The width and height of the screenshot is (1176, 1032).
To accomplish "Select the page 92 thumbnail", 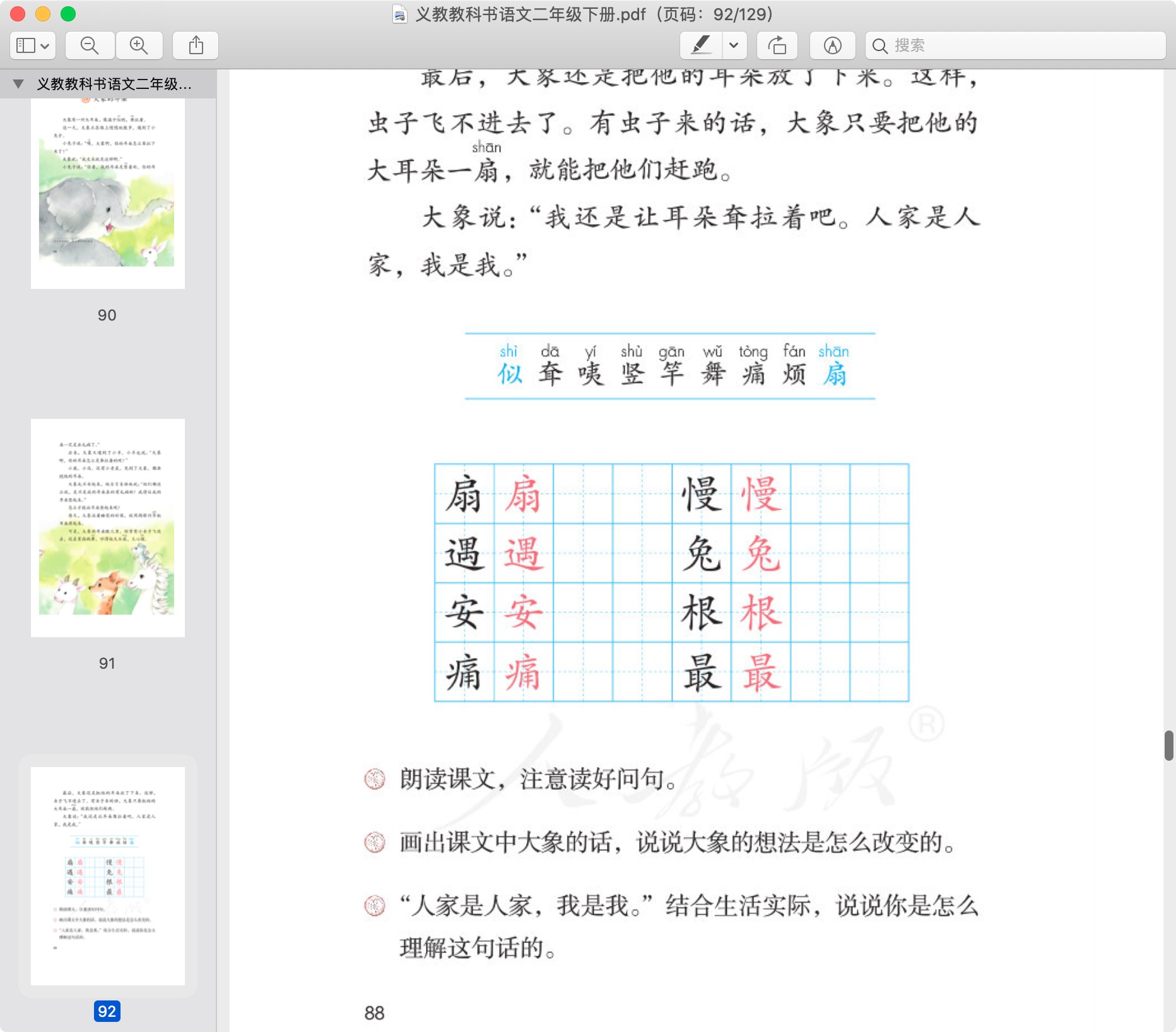I will tap(107, 876).
